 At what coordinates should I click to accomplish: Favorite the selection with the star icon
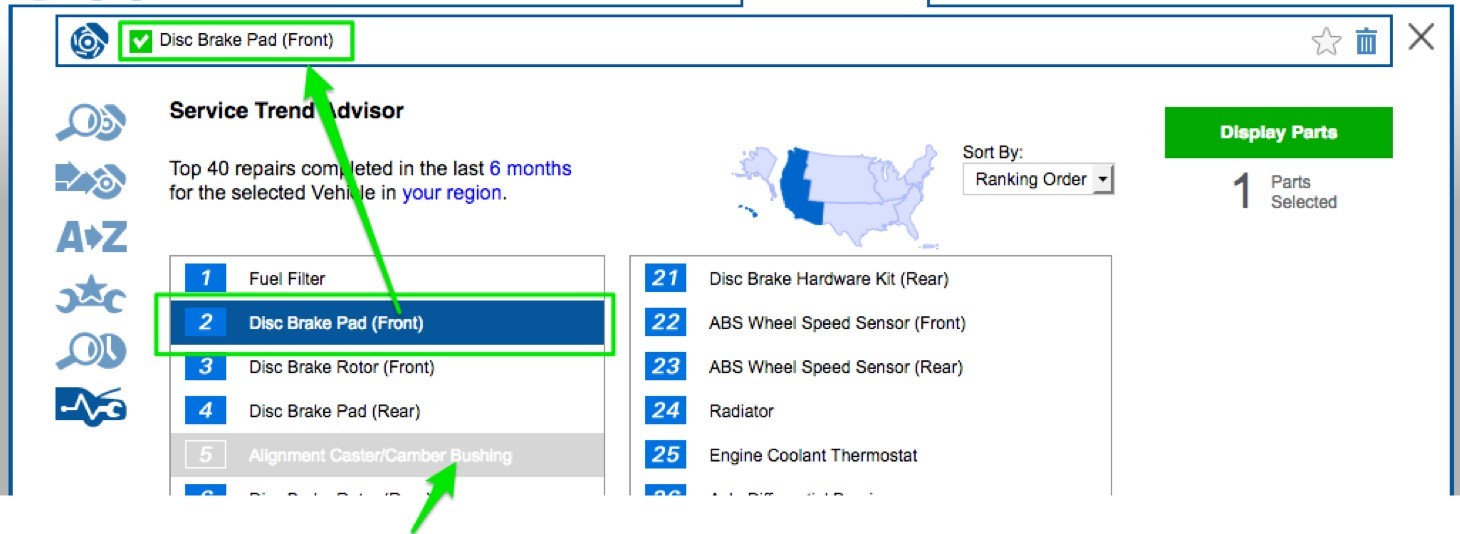tap(1326, 41)
